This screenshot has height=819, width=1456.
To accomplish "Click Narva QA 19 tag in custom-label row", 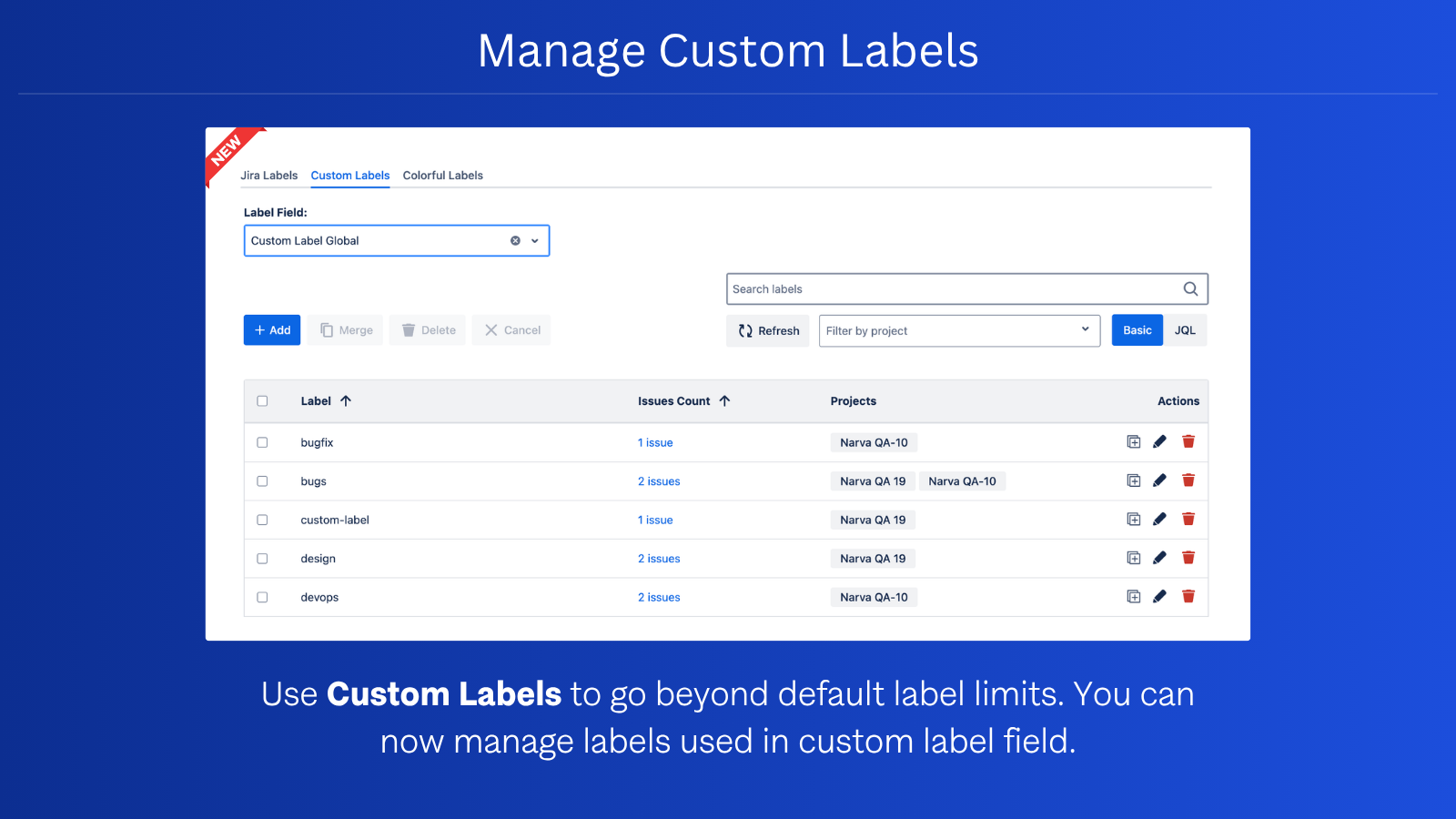I will point(873,520).
